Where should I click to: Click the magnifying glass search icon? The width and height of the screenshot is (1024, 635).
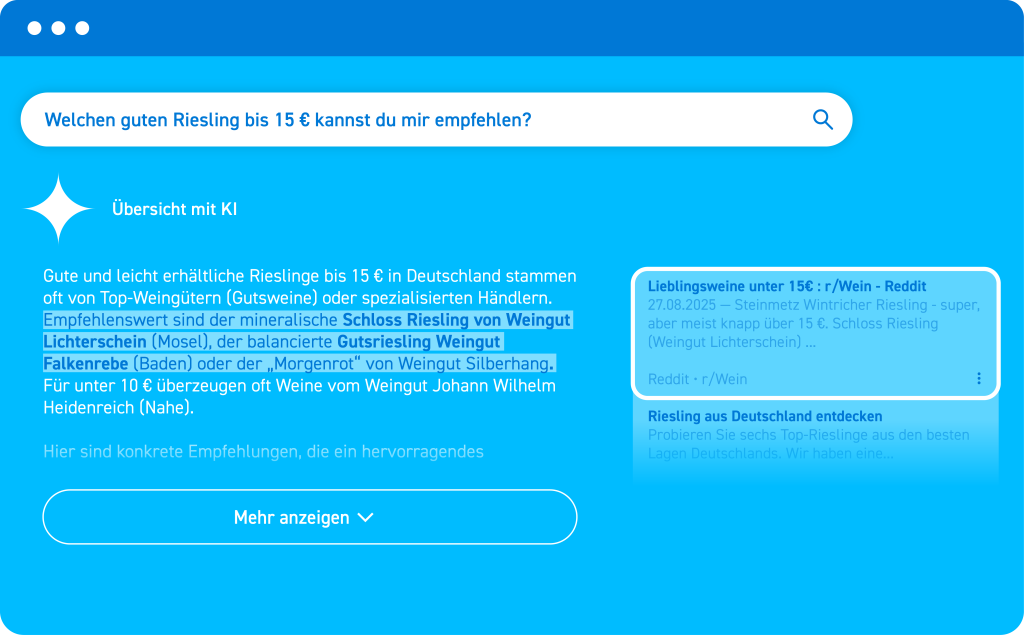pyautogui.click(x=822, y=120)
